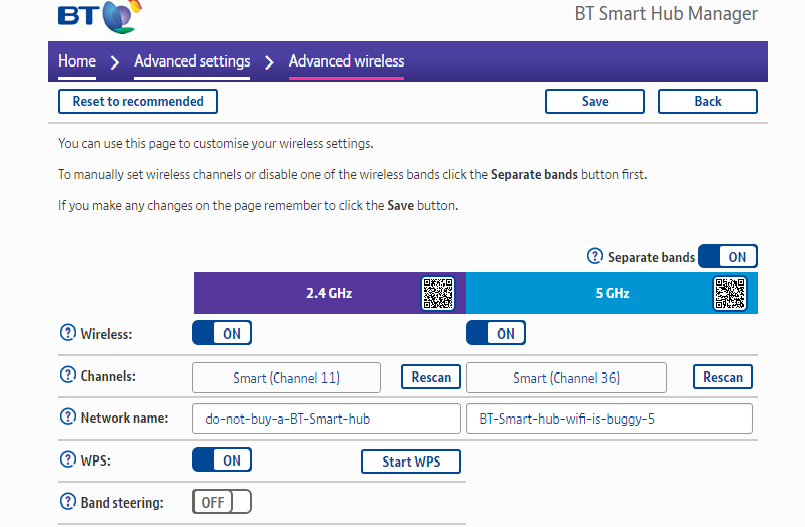Enable the Band steering toggle
Viewport: 805px width, 527px height.
(x=222, y=501)
